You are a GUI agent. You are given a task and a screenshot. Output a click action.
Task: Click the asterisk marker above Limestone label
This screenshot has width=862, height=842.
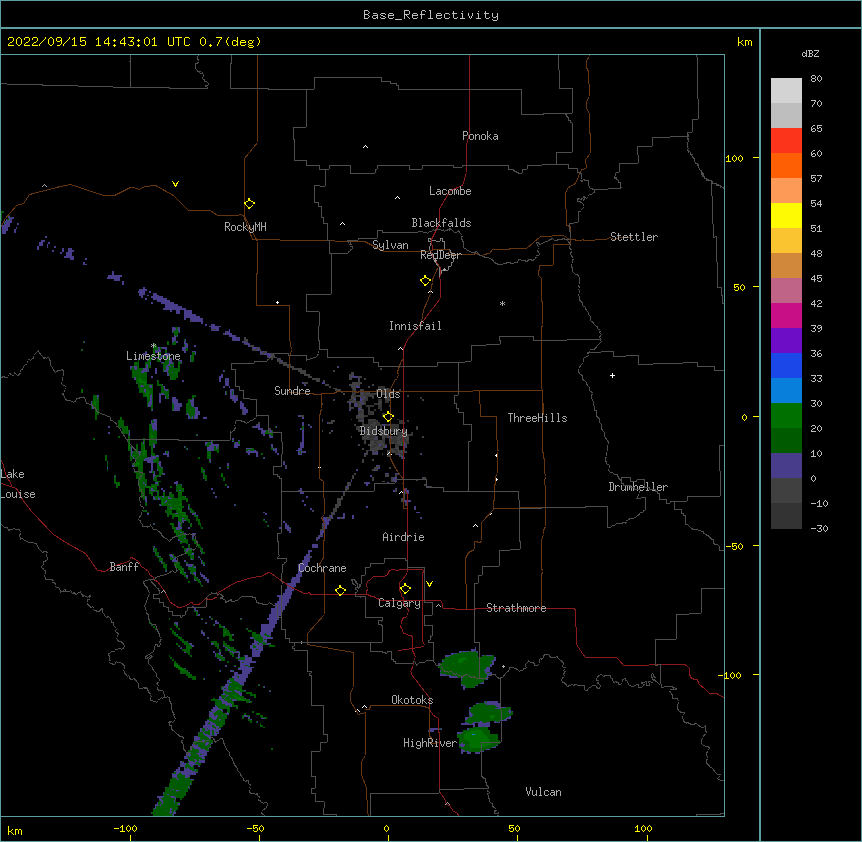point(154,346)
